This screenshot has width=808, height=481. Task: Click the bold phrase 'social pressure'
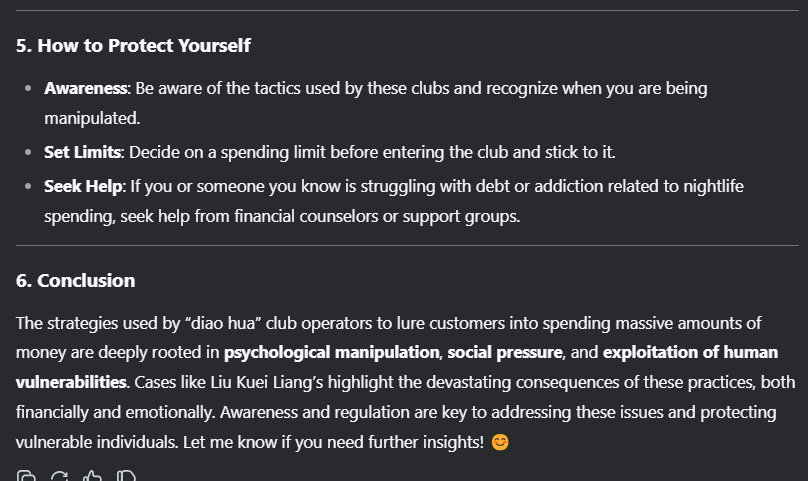(504, 352)
